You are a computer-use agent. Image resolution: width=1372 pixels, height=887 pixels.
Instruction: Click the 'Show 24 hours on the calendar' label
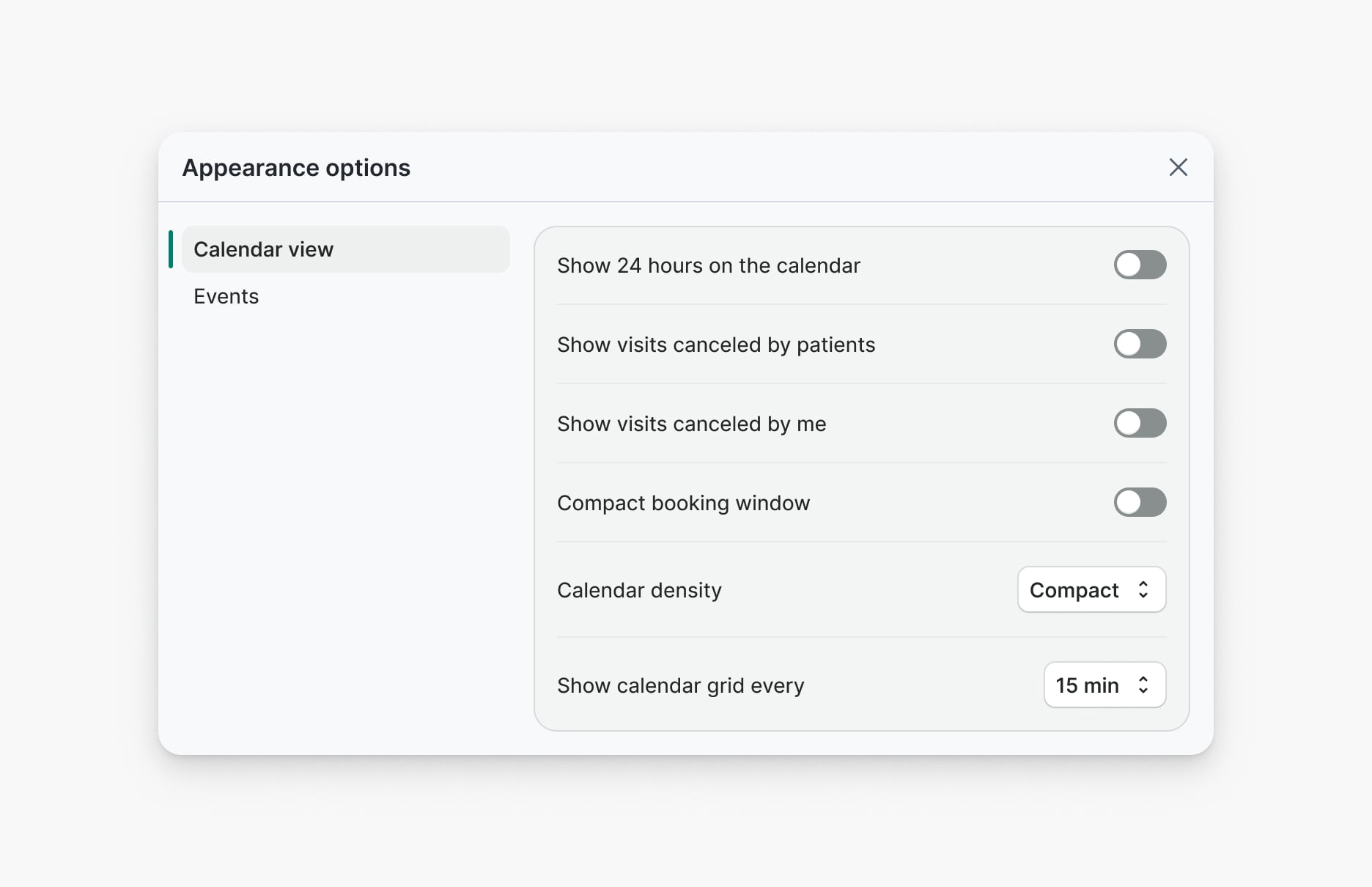coord(708,265)
